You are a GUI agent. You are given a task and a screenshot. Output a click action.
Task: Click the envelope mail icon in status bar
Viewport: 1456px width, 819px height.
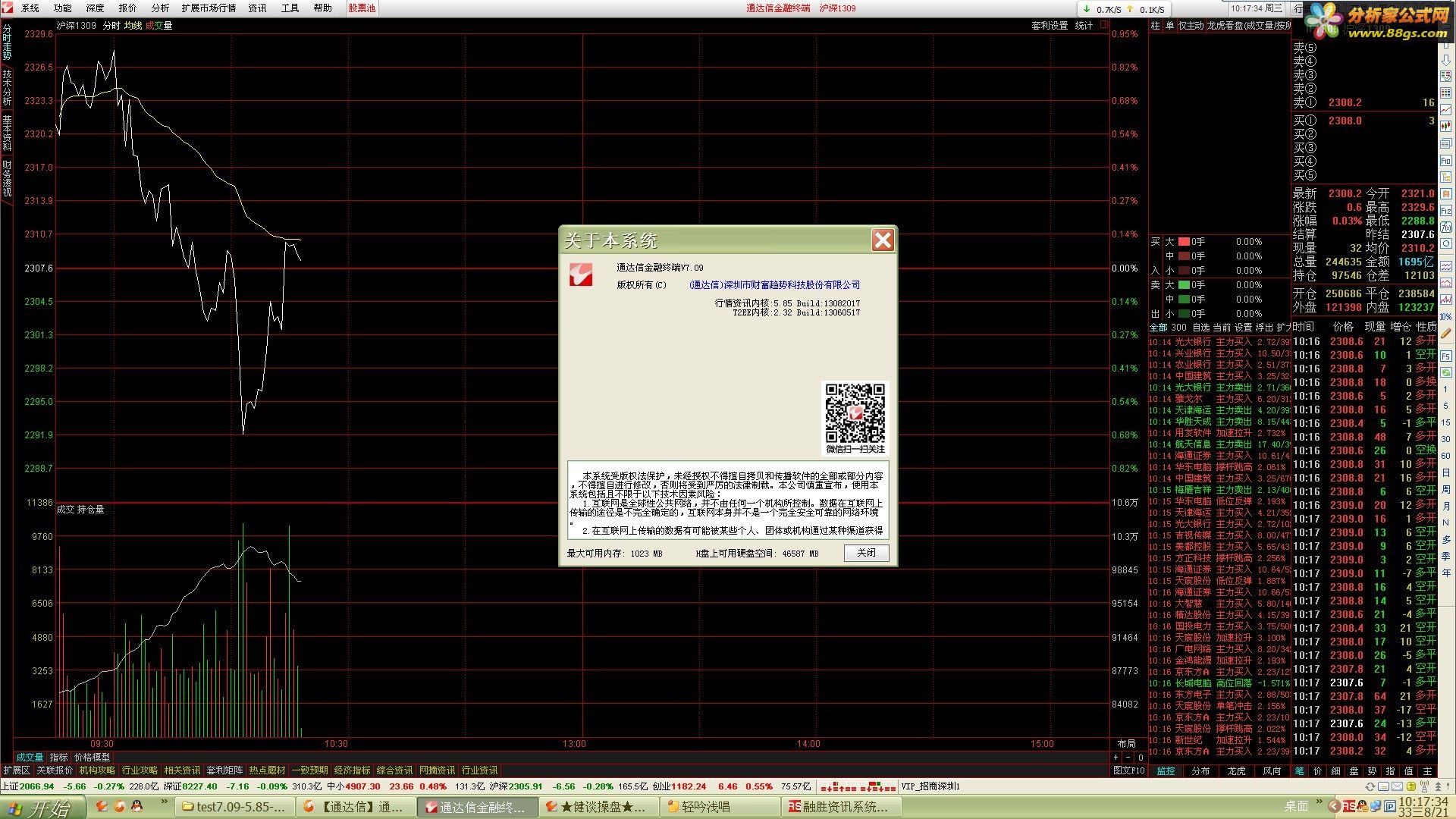1397,786
